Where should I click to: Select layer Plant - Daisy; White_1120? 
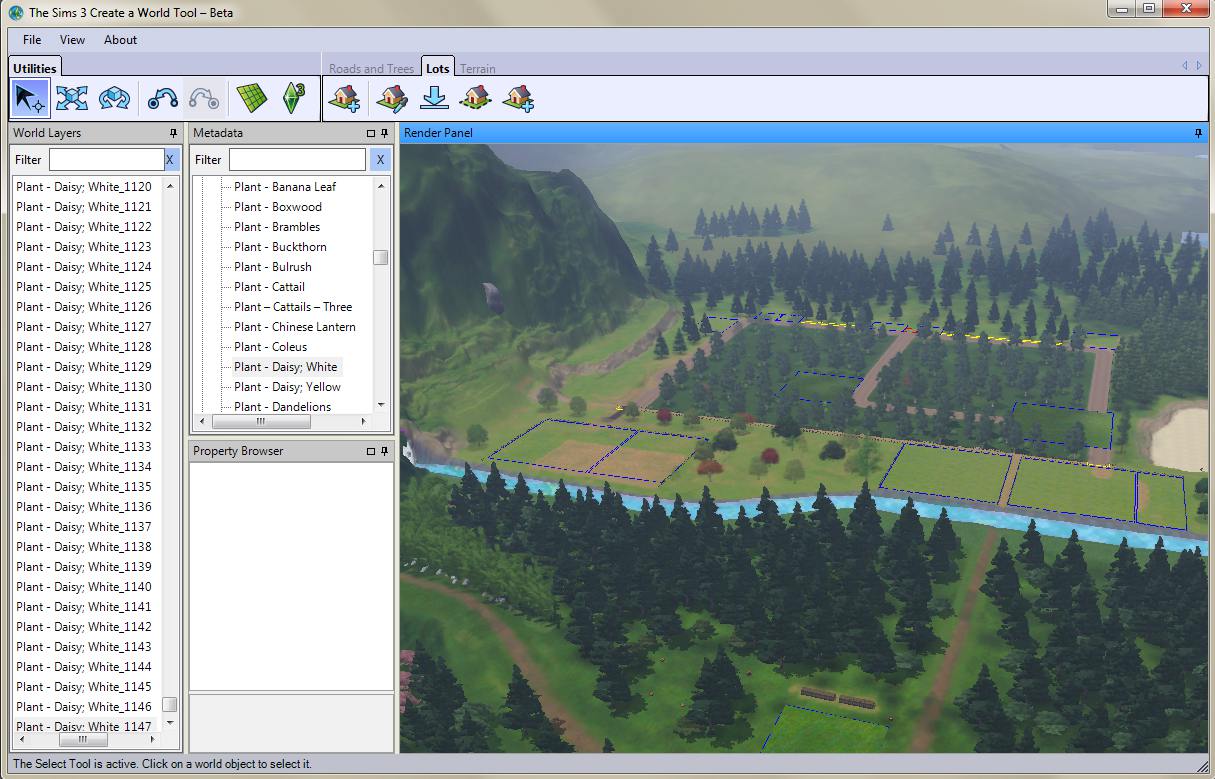coord(84,187)
